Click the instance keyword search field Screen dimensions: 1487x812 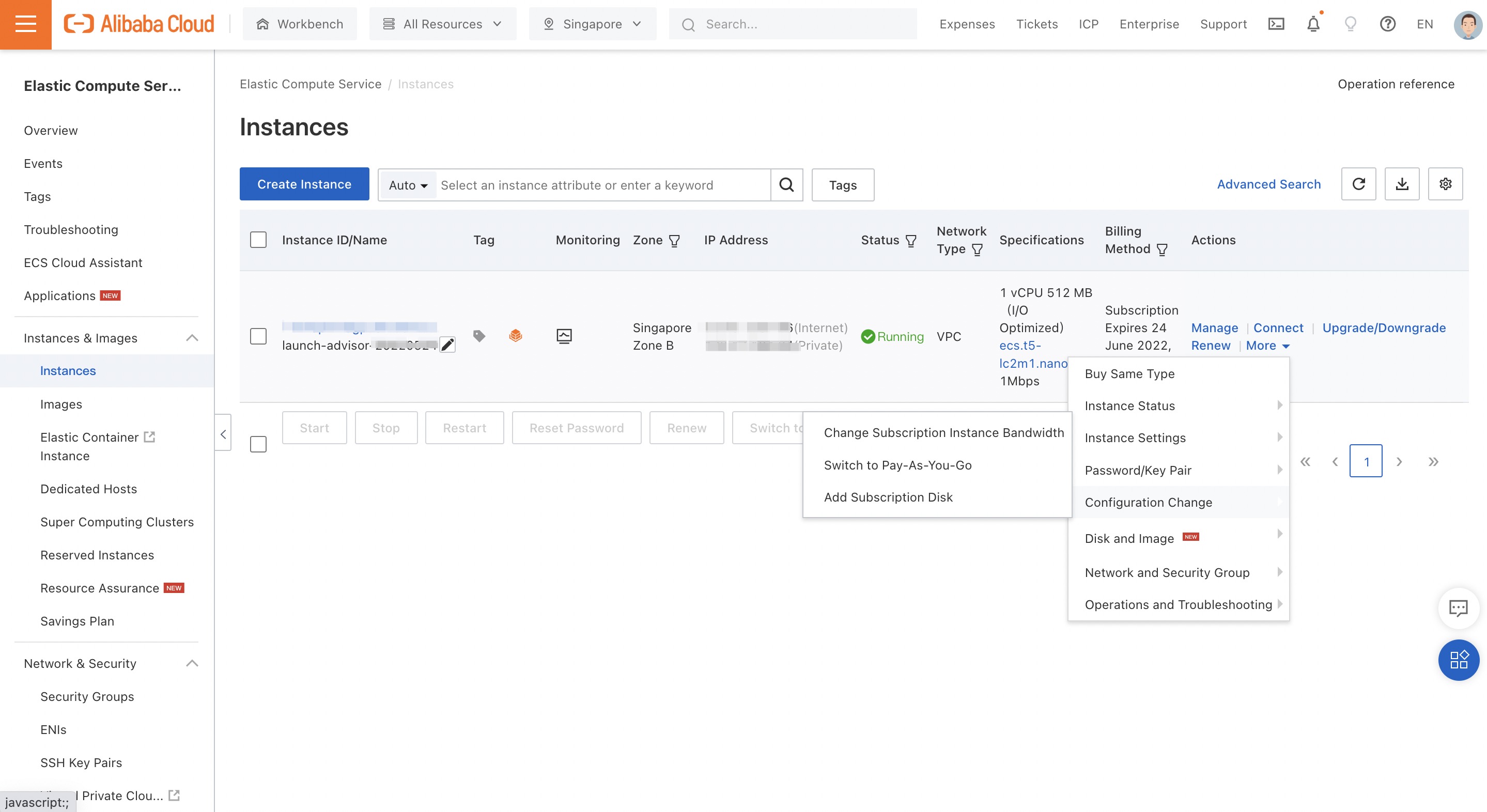pos(602,185)
